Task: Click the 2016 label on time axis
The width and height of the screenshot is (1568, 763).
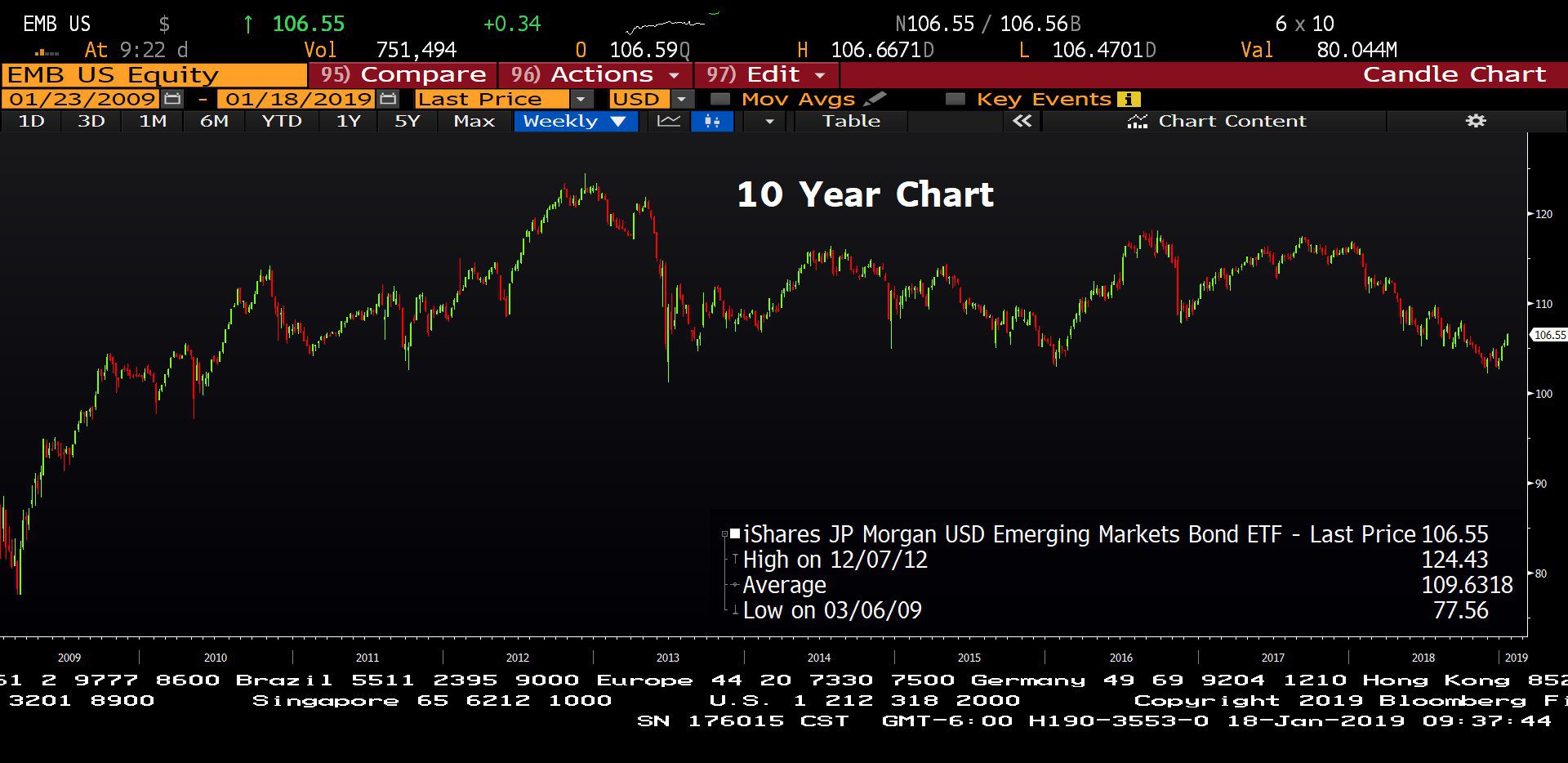Action: pyautogui.click(x=1121, y=658)
